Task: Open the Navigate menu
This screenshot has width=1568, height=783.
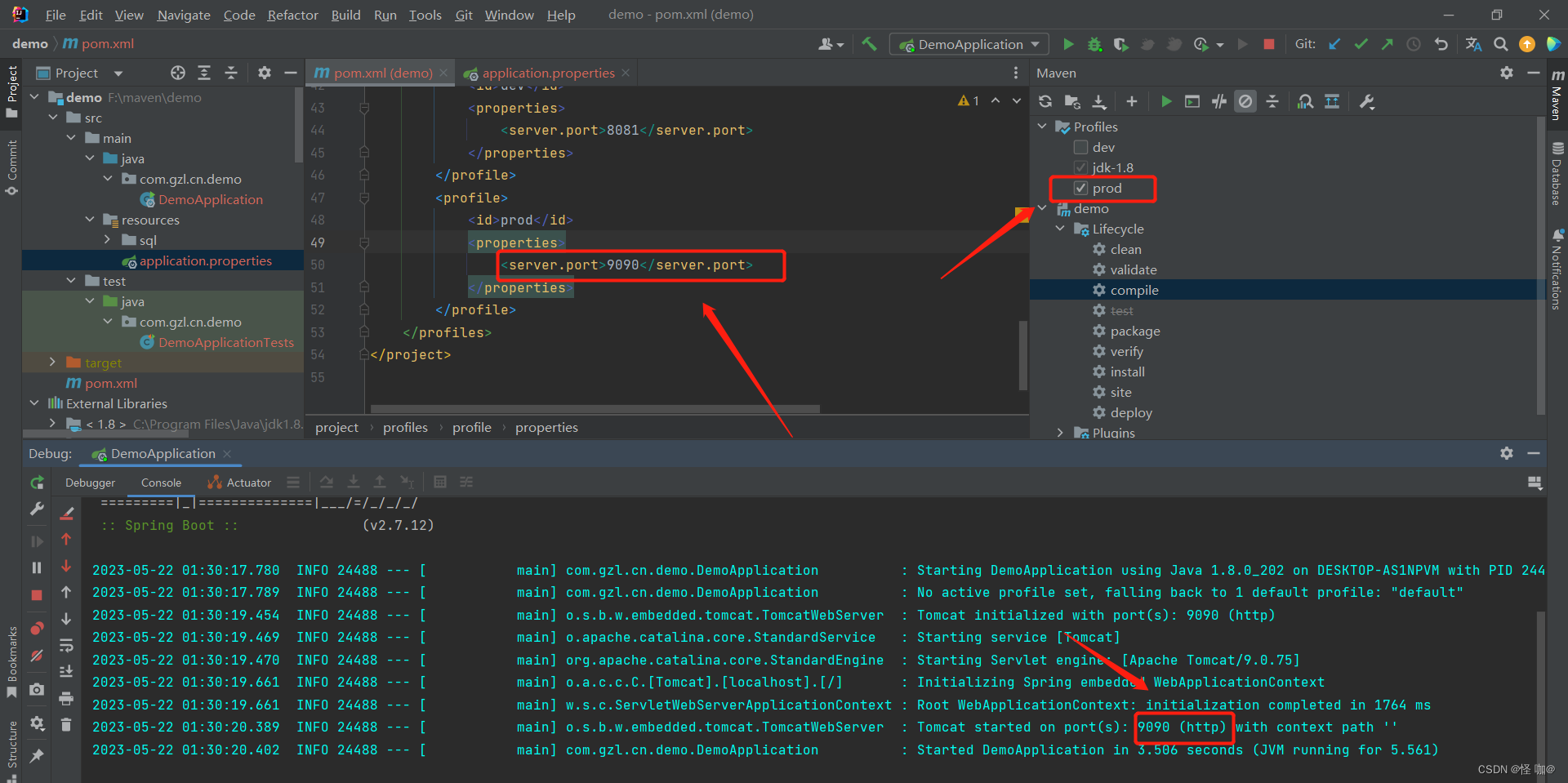Action: [184, 15]
